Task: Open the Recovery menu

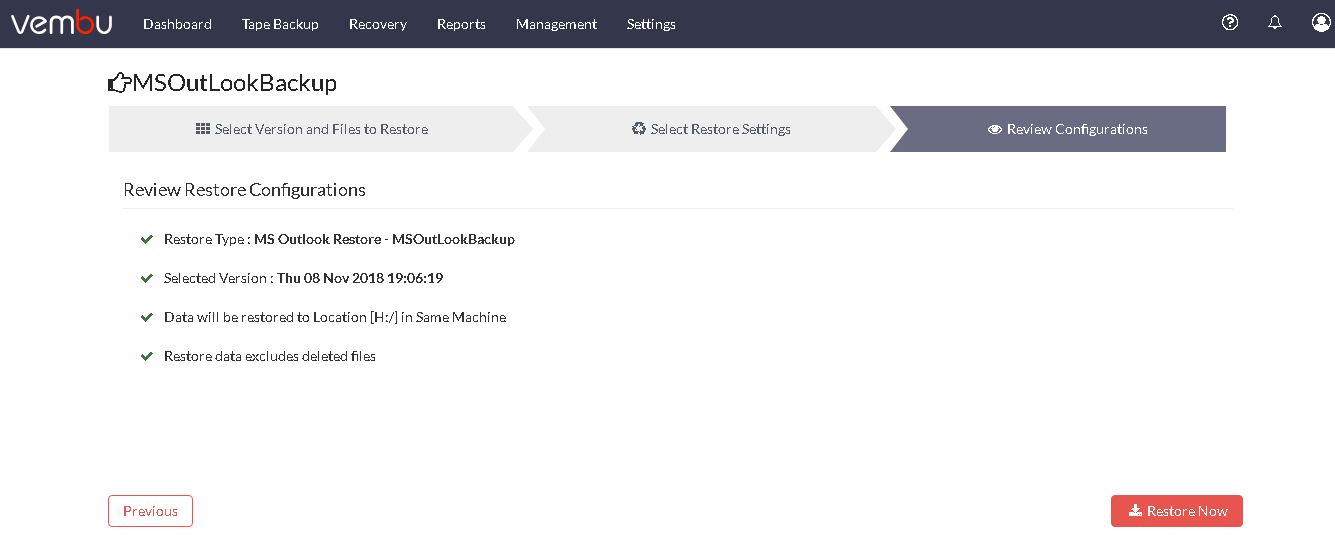Action: click(378, 24)
